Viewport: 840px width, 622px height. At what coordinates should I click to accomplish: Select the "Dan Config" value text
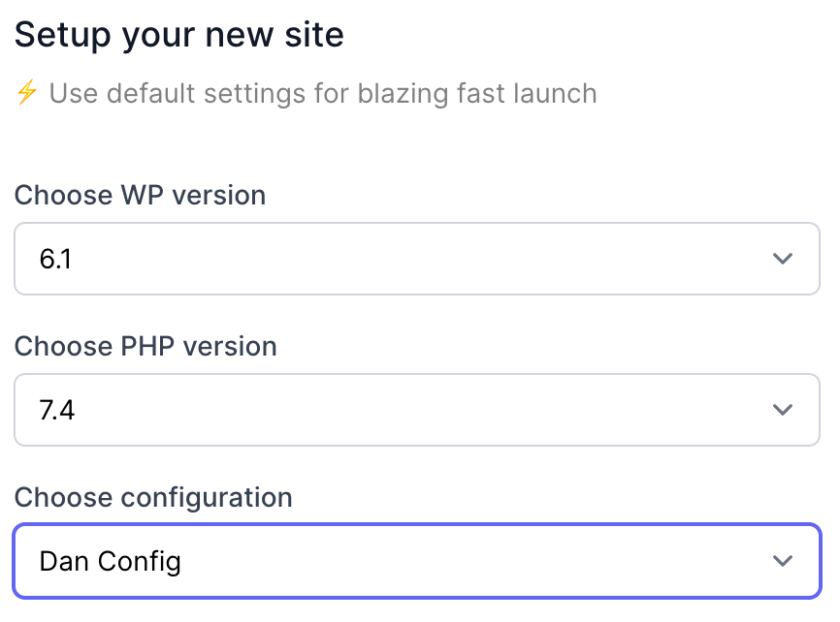coord(110,562)
